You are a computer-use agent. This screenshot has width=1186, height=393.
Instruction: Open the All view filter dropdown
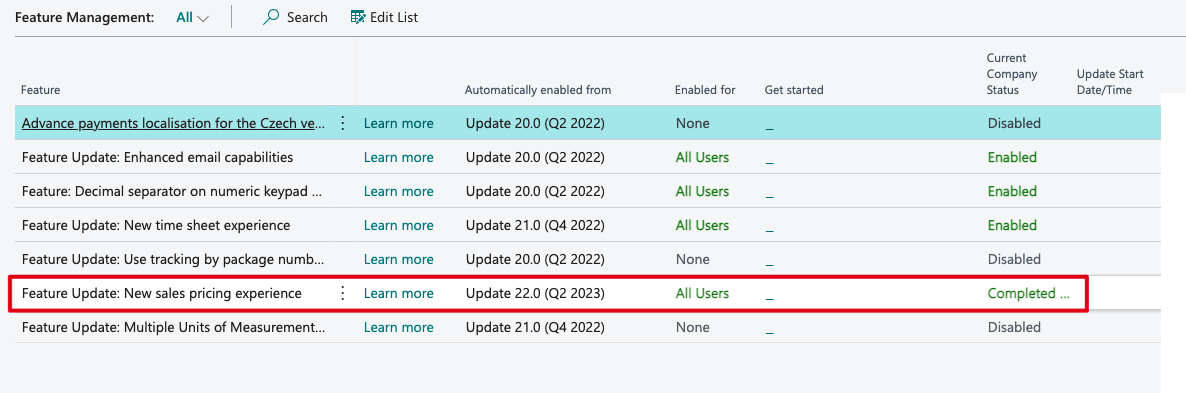tap(192, 17)
